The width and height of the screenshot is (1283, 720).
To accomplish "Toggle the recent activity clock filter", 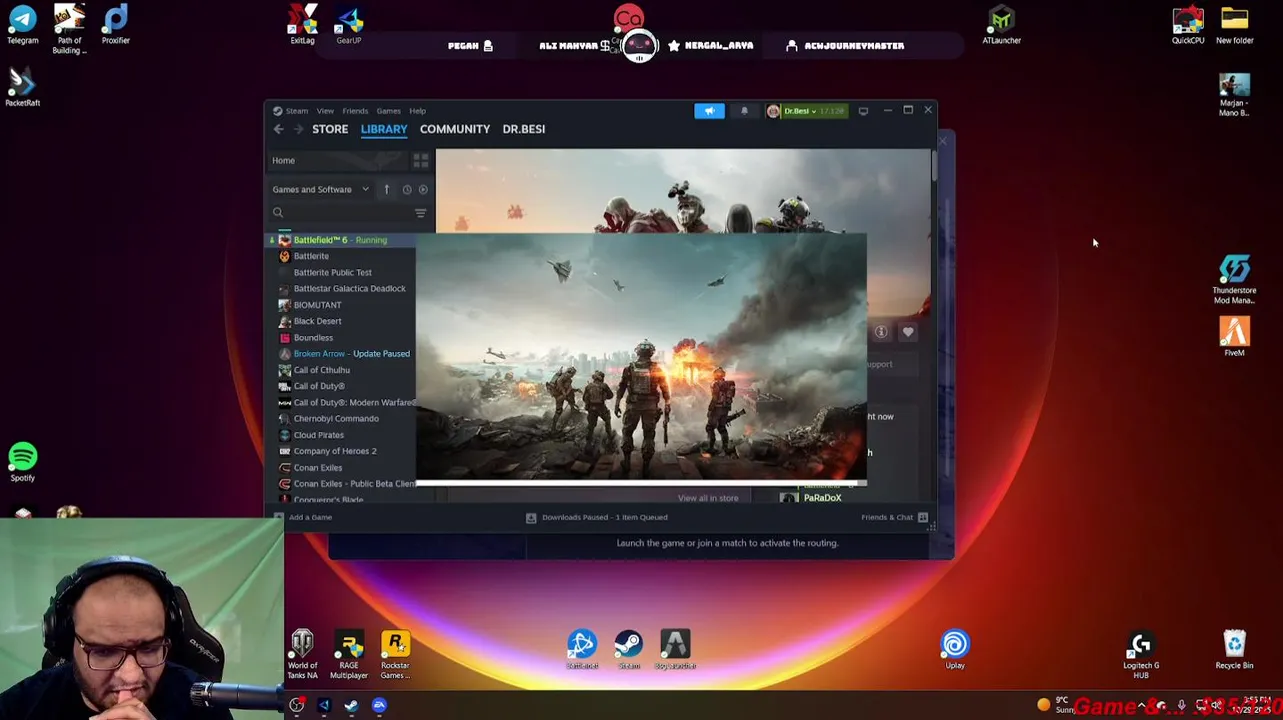I will [x=406, y=189].
